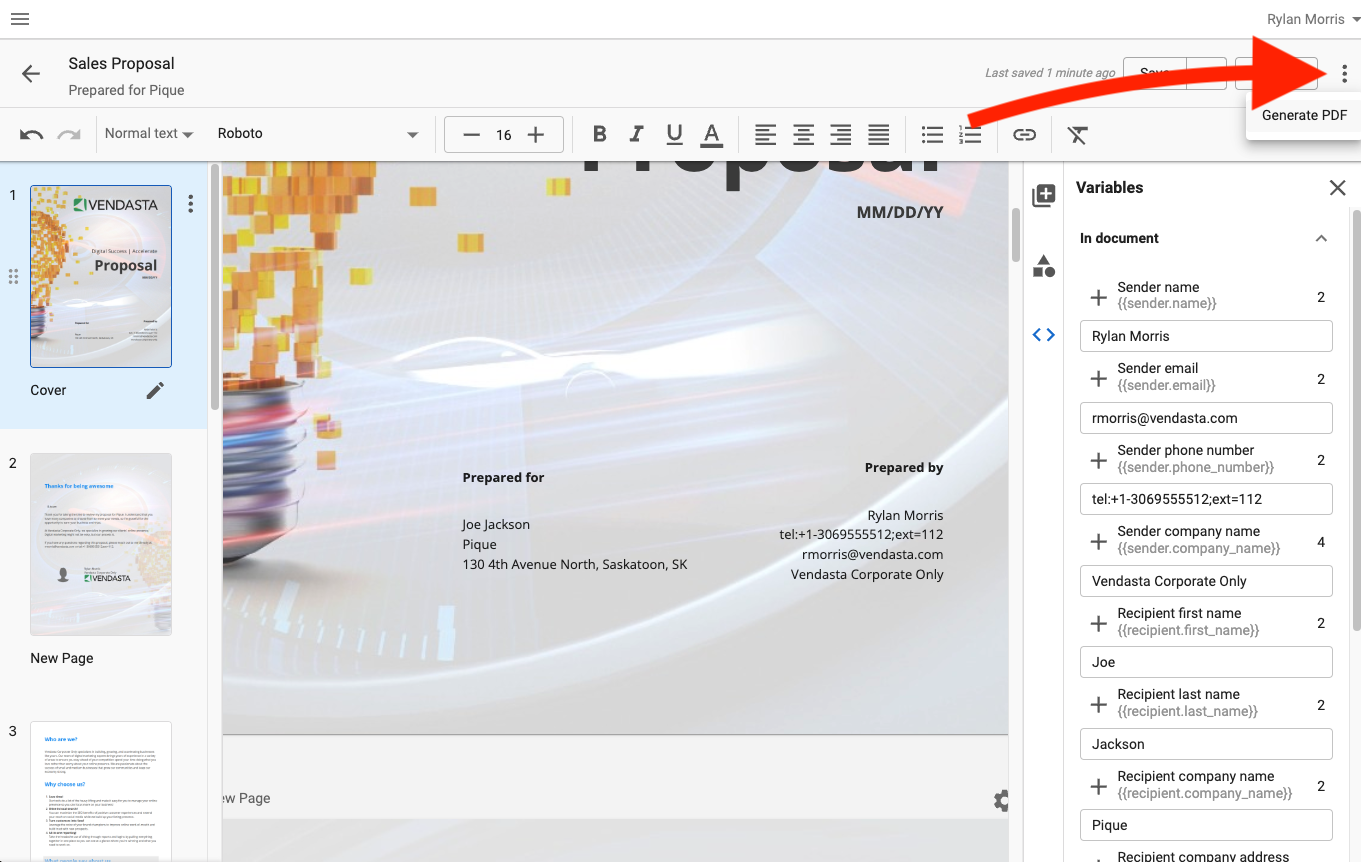
Task: Insert the Sender company name variable
Action: click(1098, 541)
